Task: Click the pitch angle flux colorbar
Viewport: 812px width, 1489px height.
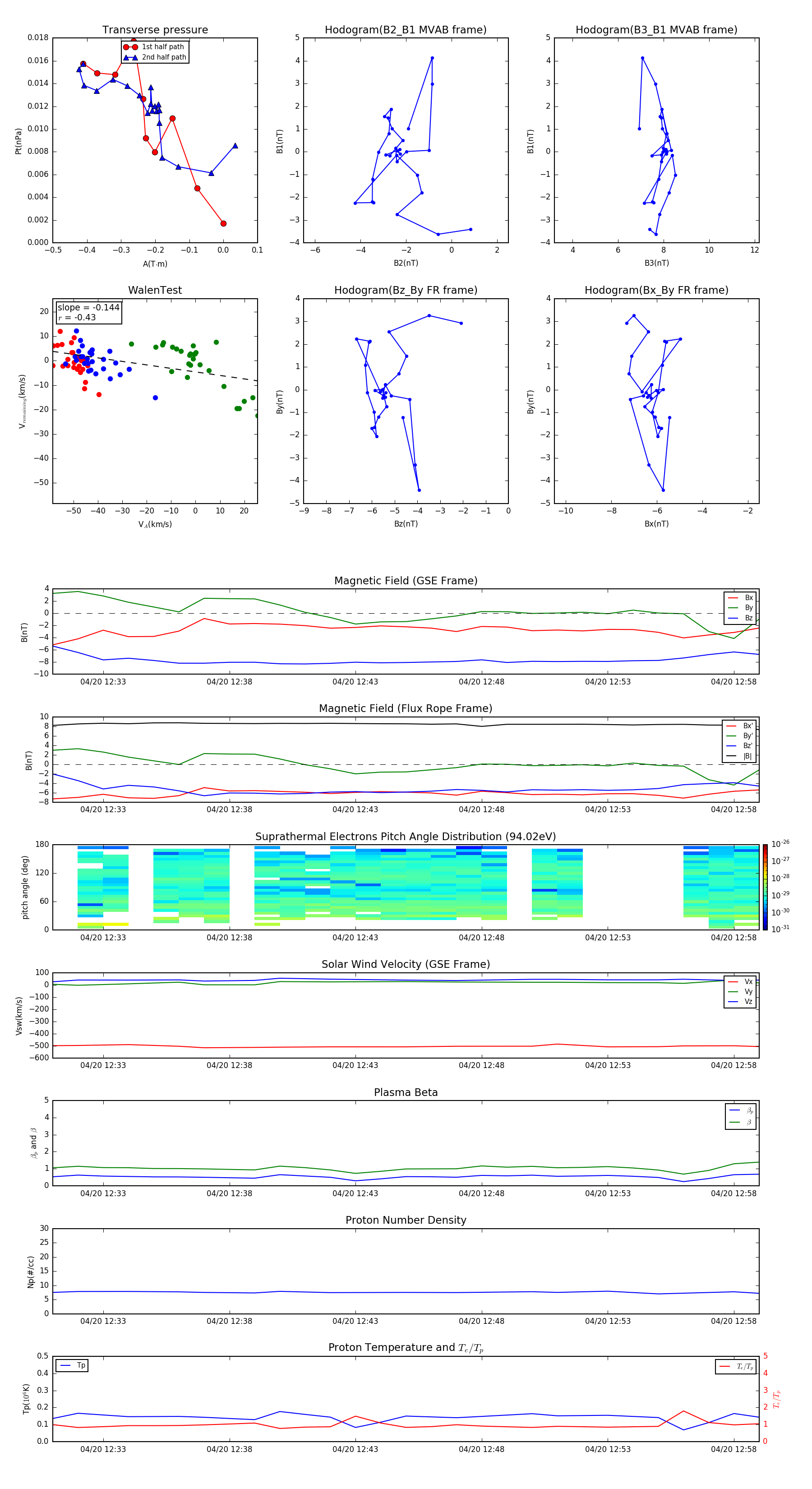Action: point(765,887)
